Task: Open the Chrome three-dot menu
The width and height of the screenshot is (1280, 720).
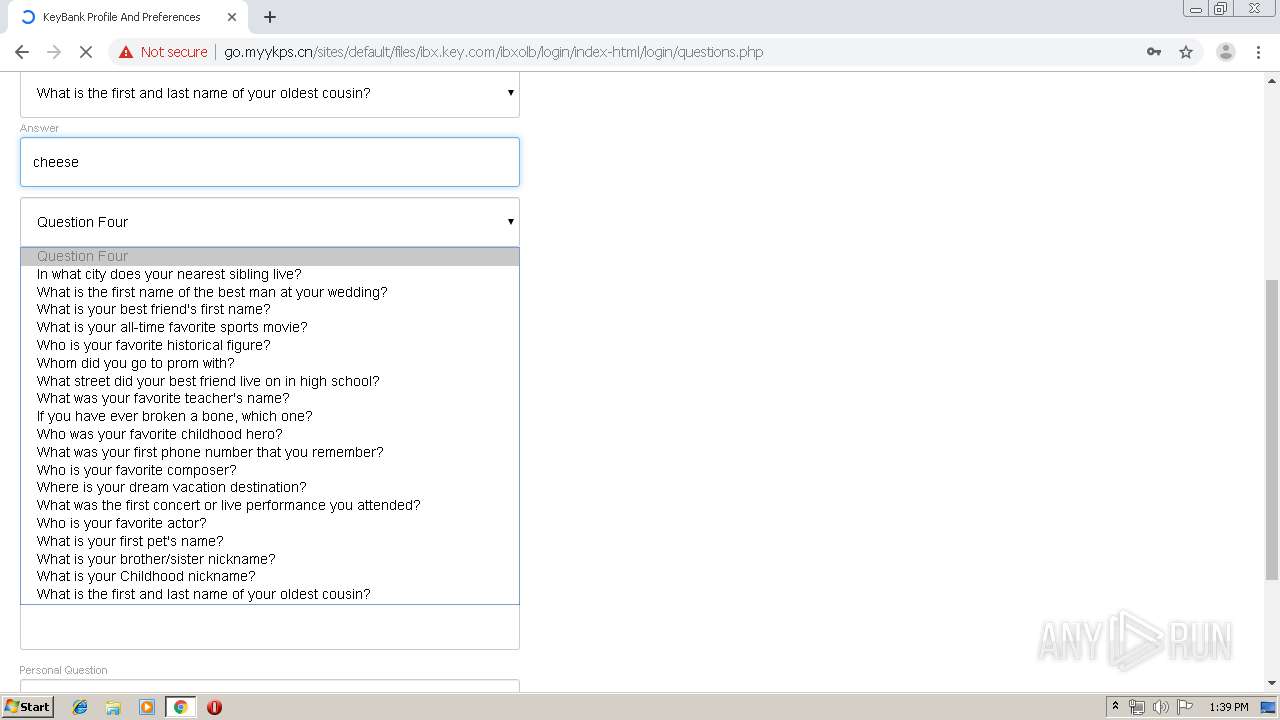Action: (1258, 52)
